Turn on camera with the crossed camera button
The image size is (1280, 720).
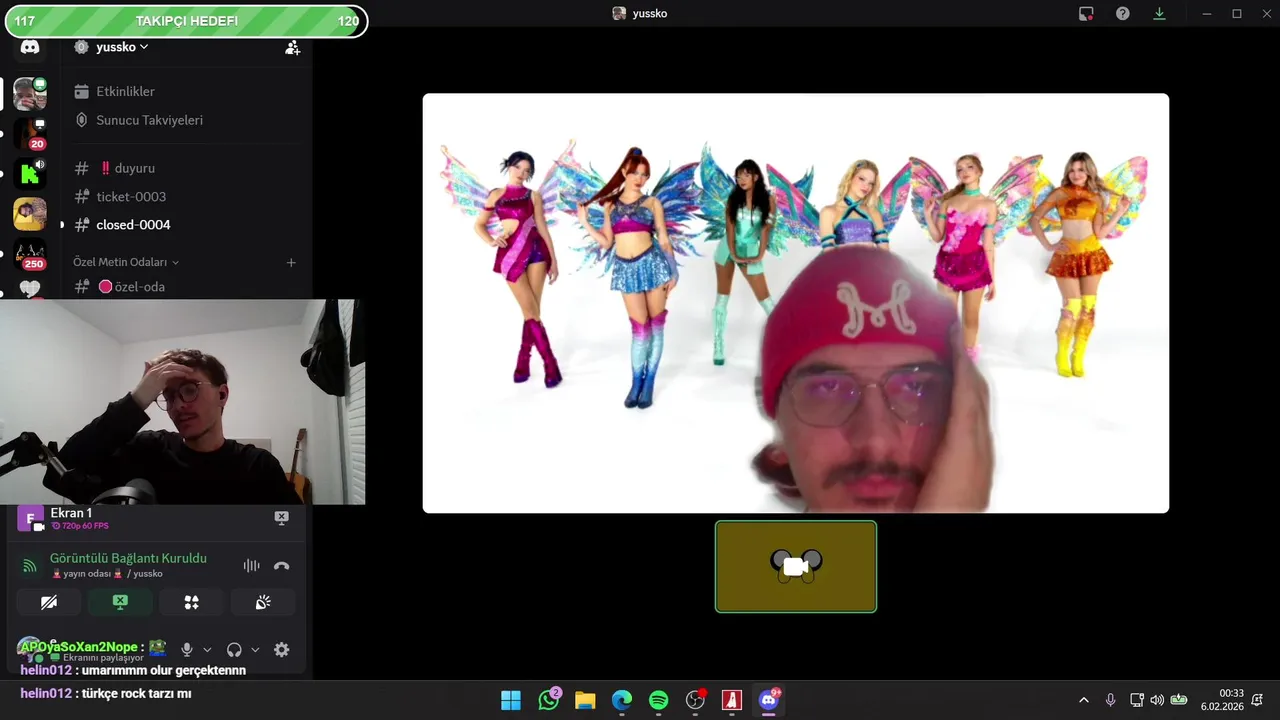[x=49, y=602]
